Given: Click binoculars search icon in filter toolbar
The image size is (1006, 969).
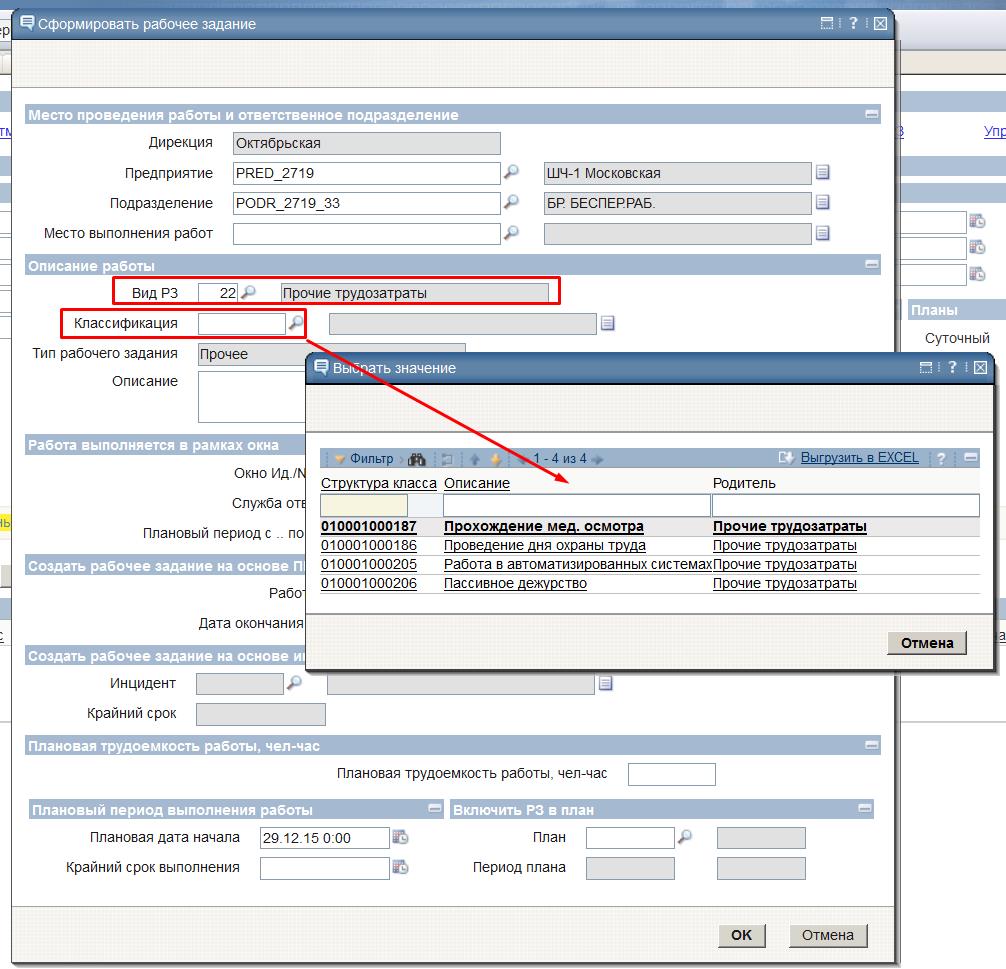Looking at the screenshot, I should click(x=417, y=459).
